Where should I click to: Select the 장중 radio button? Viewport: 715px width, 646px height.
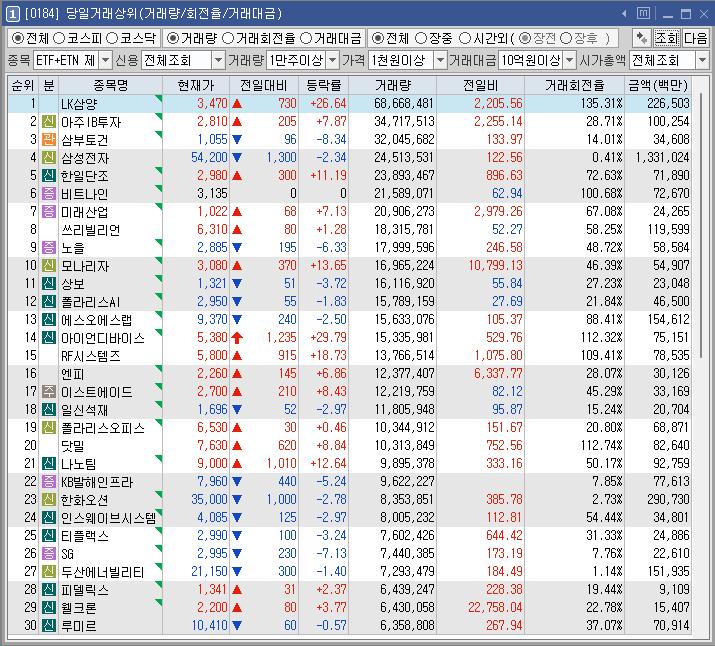click(421, 38)
